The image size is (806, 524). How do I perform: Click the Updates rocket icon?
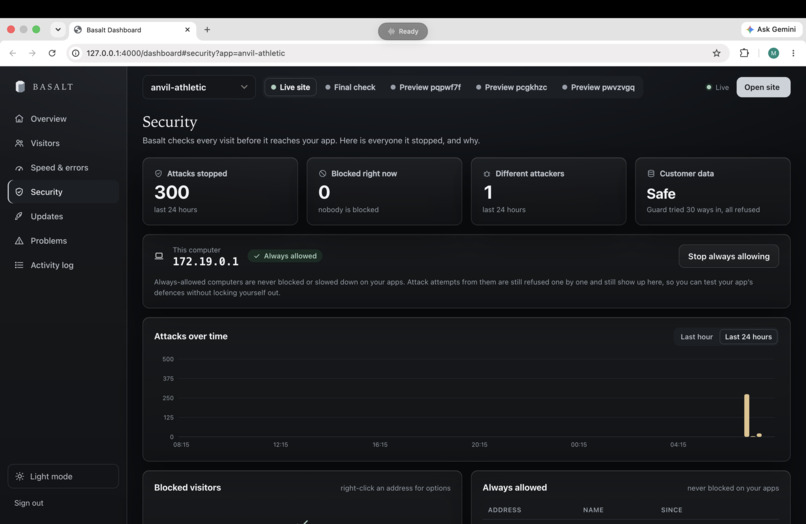click(19, 216)
